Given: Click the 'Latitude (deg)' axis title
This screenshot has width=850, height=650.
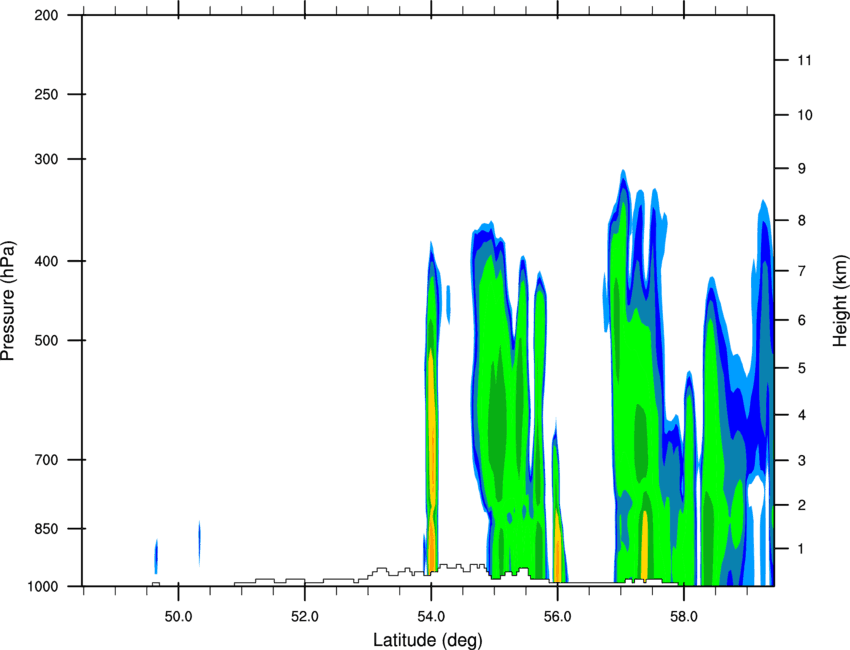Looking at the screenshot, I should (427, 640).
